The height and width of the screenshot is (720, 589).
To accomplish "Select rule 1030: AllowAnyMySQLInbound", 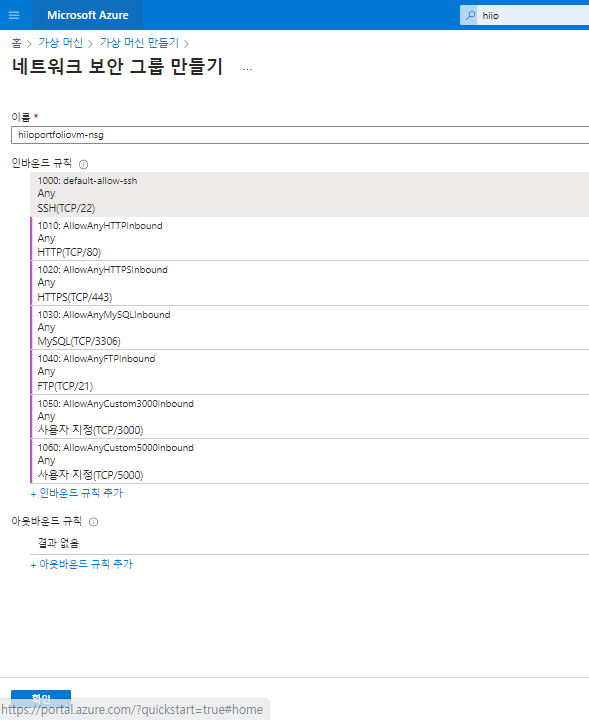I will pos(309,328).
